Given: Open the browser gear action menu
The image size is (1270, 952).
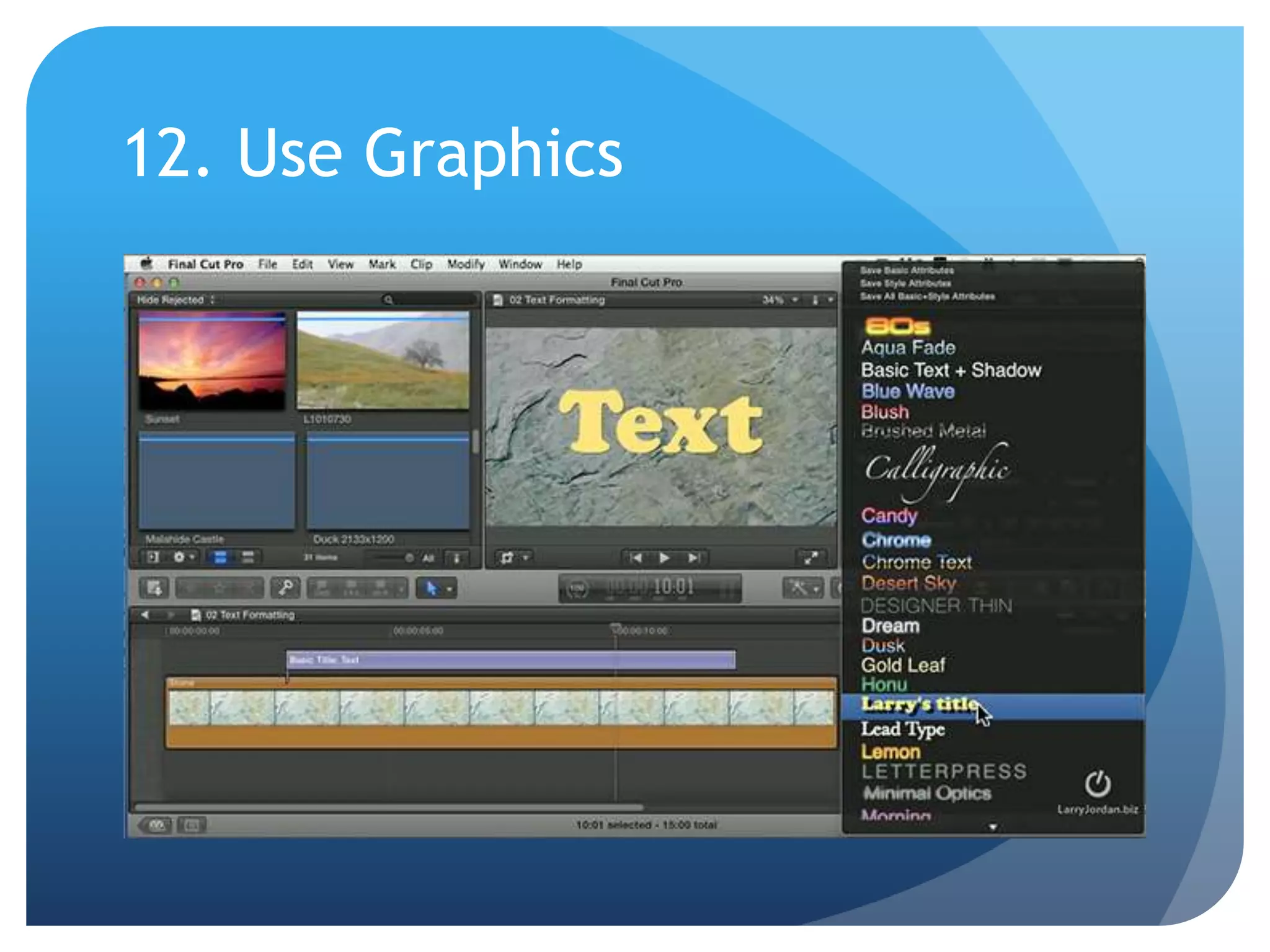Looking at the screenshot, I should 184,557.
